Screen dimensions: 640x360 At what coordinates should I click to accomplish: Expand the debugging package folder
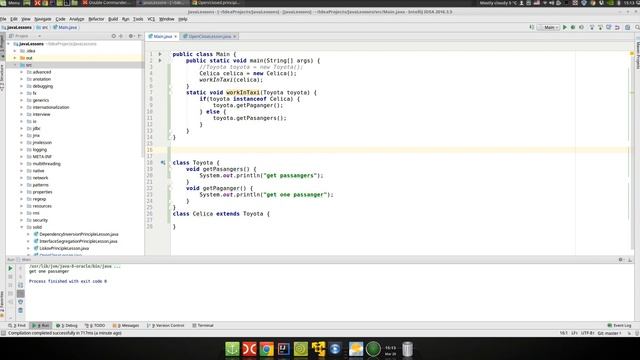click(22, 86)
